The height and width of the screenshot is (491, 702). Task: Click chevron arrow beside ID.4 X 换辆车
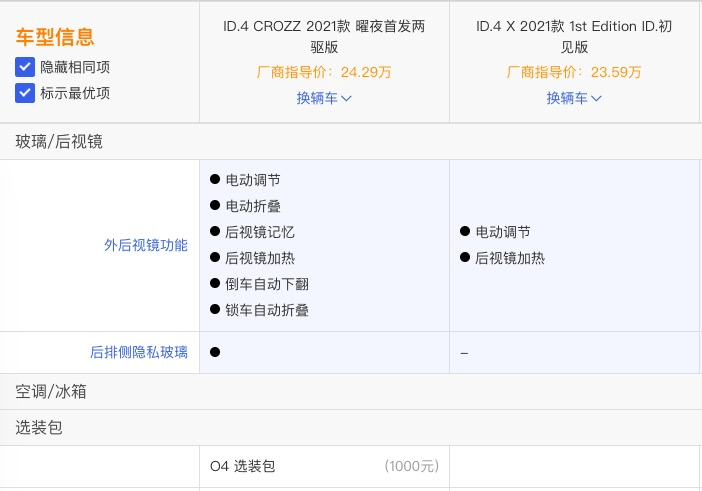pos(596,98)
